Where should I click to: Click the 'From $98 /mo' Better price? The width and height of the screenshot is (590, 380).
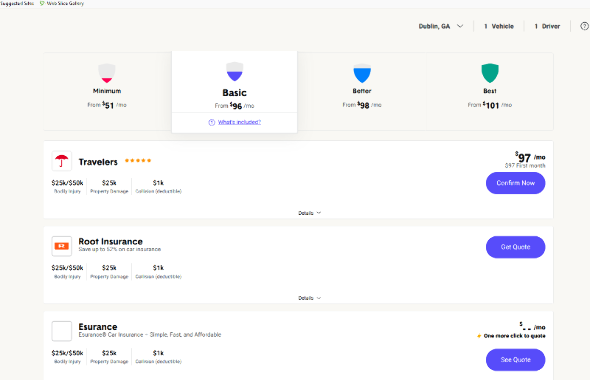click(362, 105)
